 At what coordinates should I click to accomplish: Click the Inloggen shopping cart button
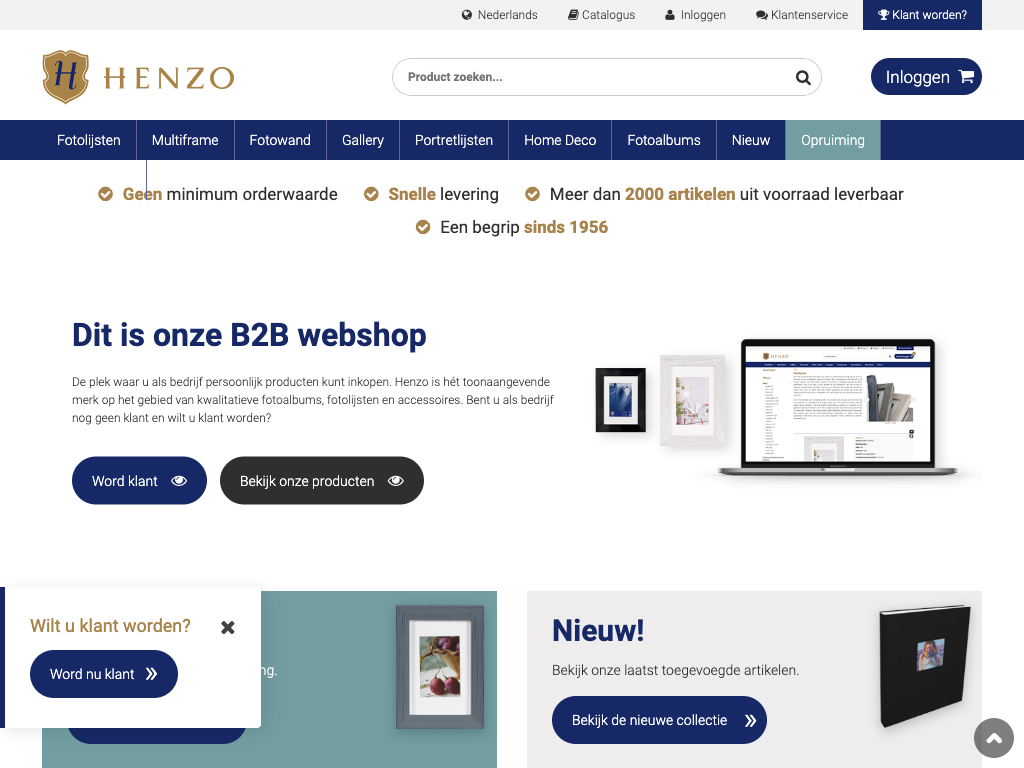pos(926,77)
